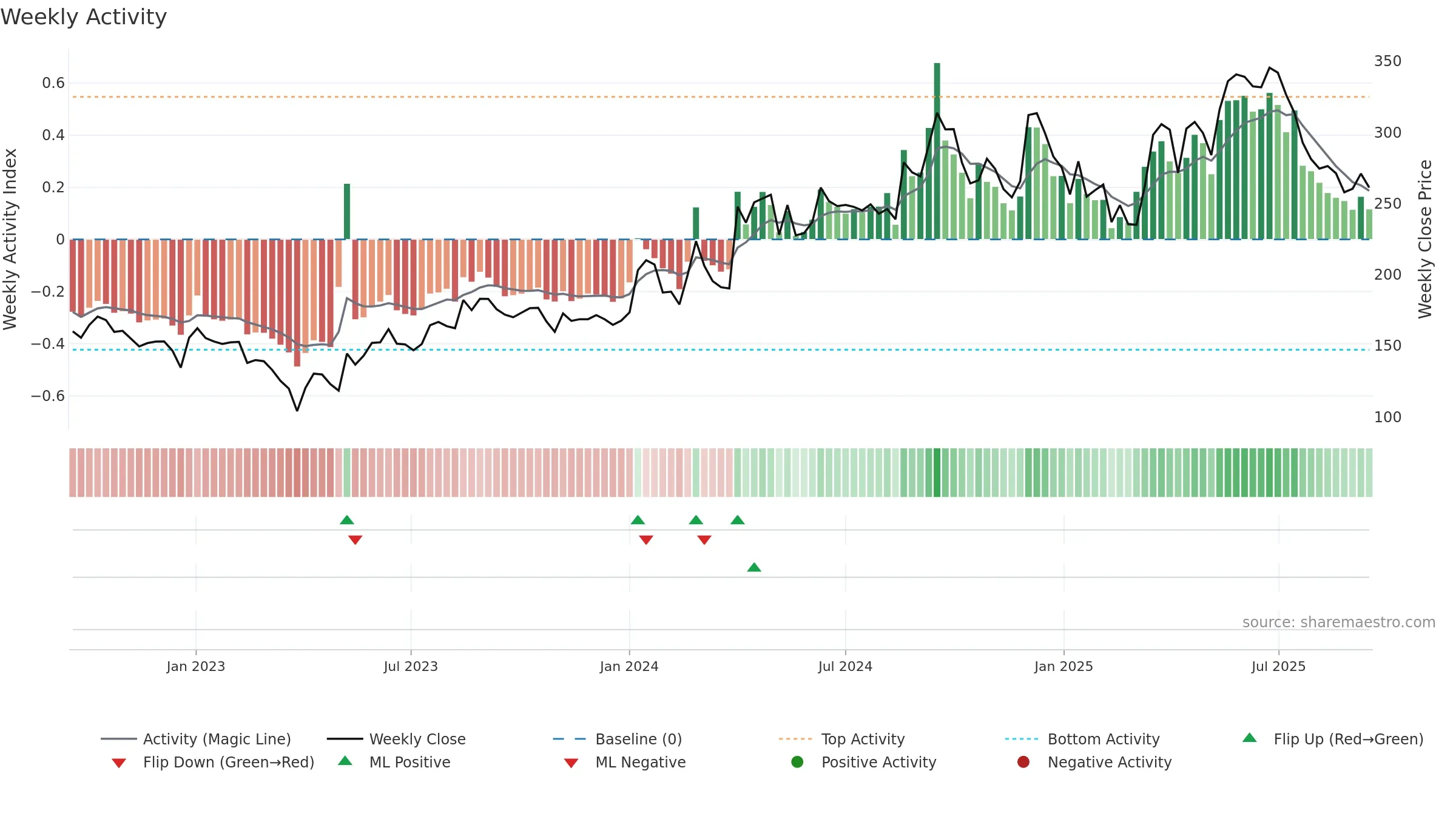
Task: Toggle the Activity (Magic Line) legend entry
Action: point(196,739)
